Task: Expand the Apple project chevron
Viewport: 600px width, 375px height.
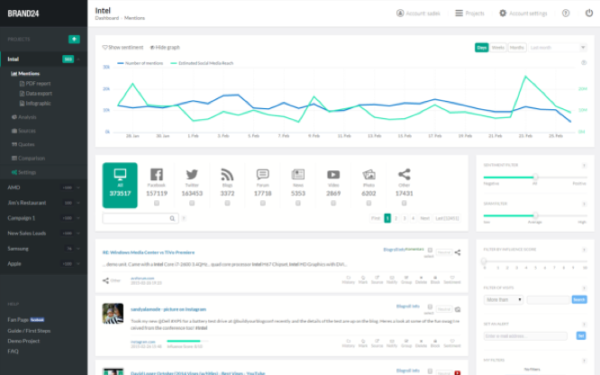Action: point(78,264)
